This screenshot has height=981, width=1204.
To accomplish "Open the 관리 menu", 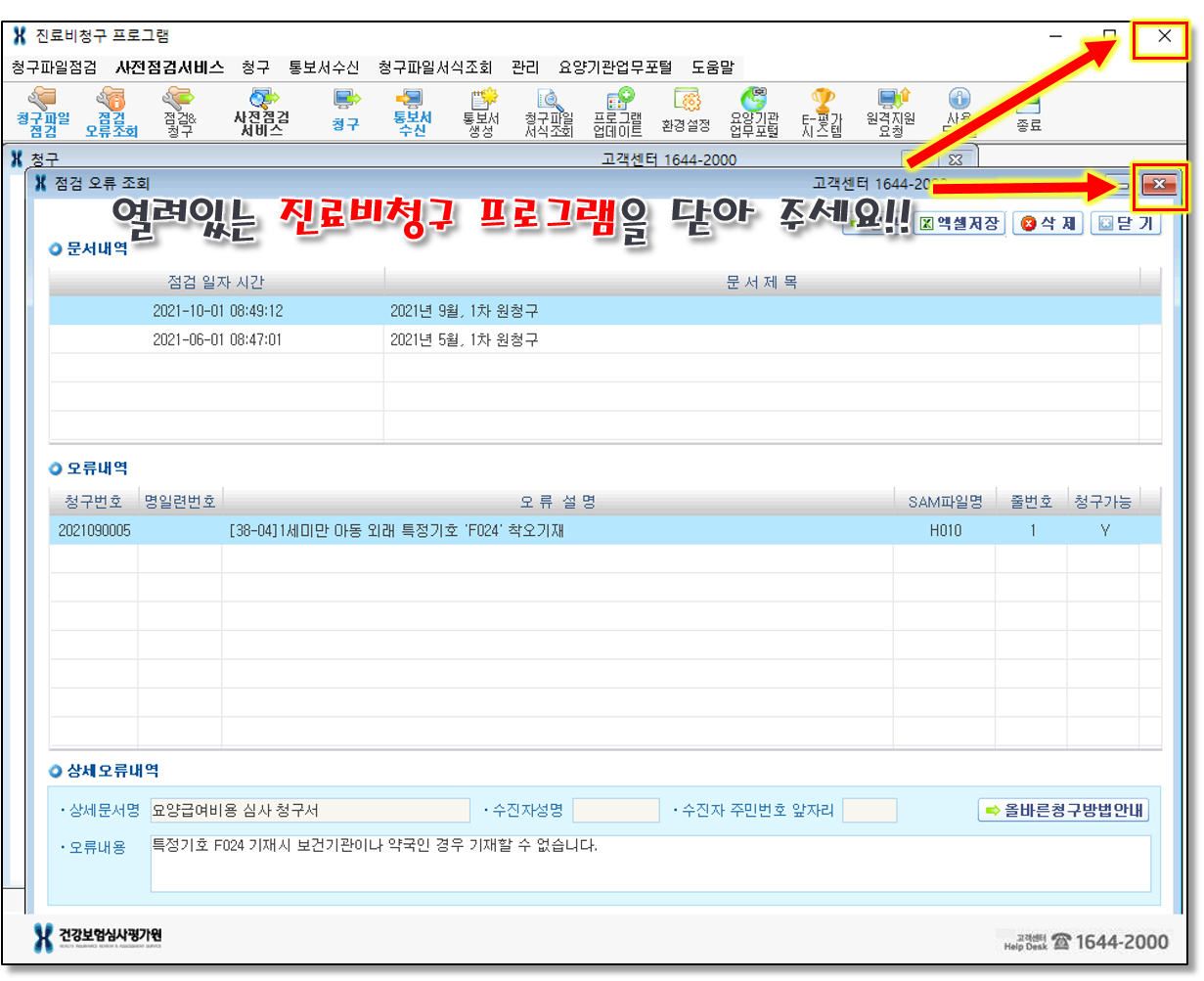I will point(524,67).
